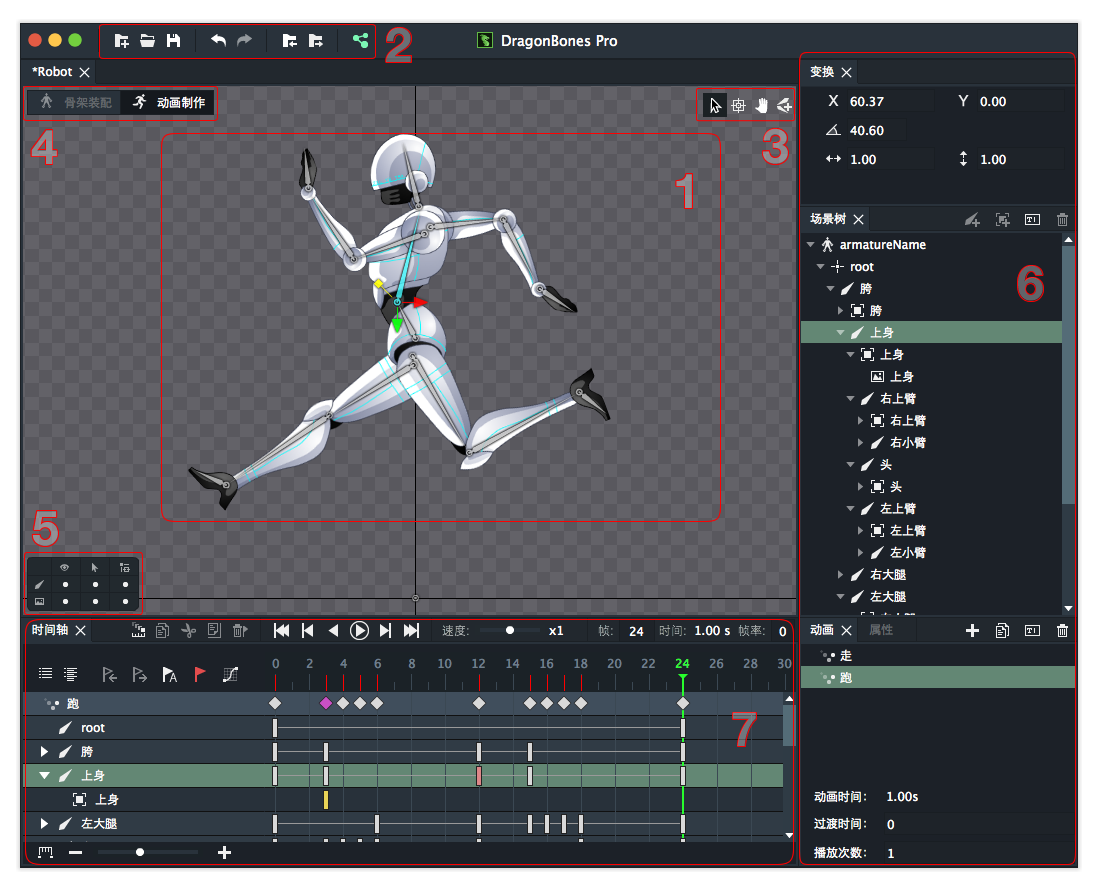This screenshot has height=890, width=1098.
Task: Click the Copy frame icon in timeline
Action: pos(162,631)
